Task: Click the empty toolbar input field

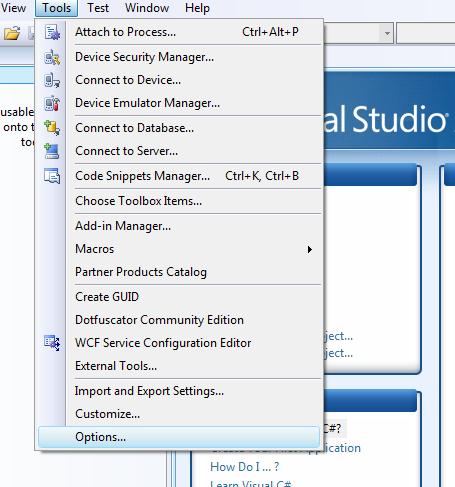Action: click(x=425, y=33)
